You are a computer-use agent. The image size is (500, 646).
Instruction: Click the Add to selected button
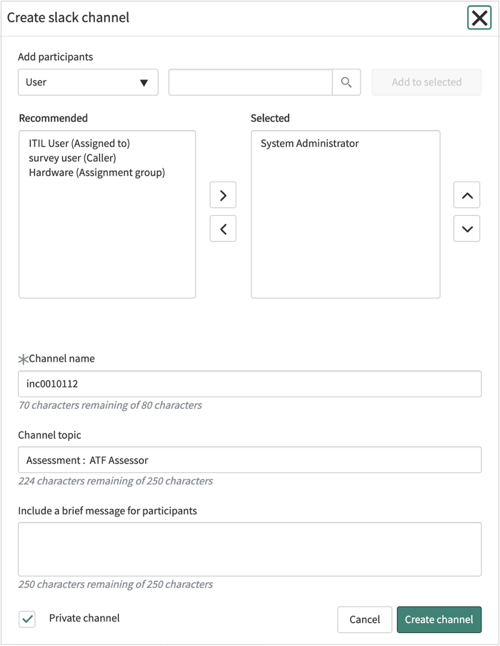click(x=426, y=82)
